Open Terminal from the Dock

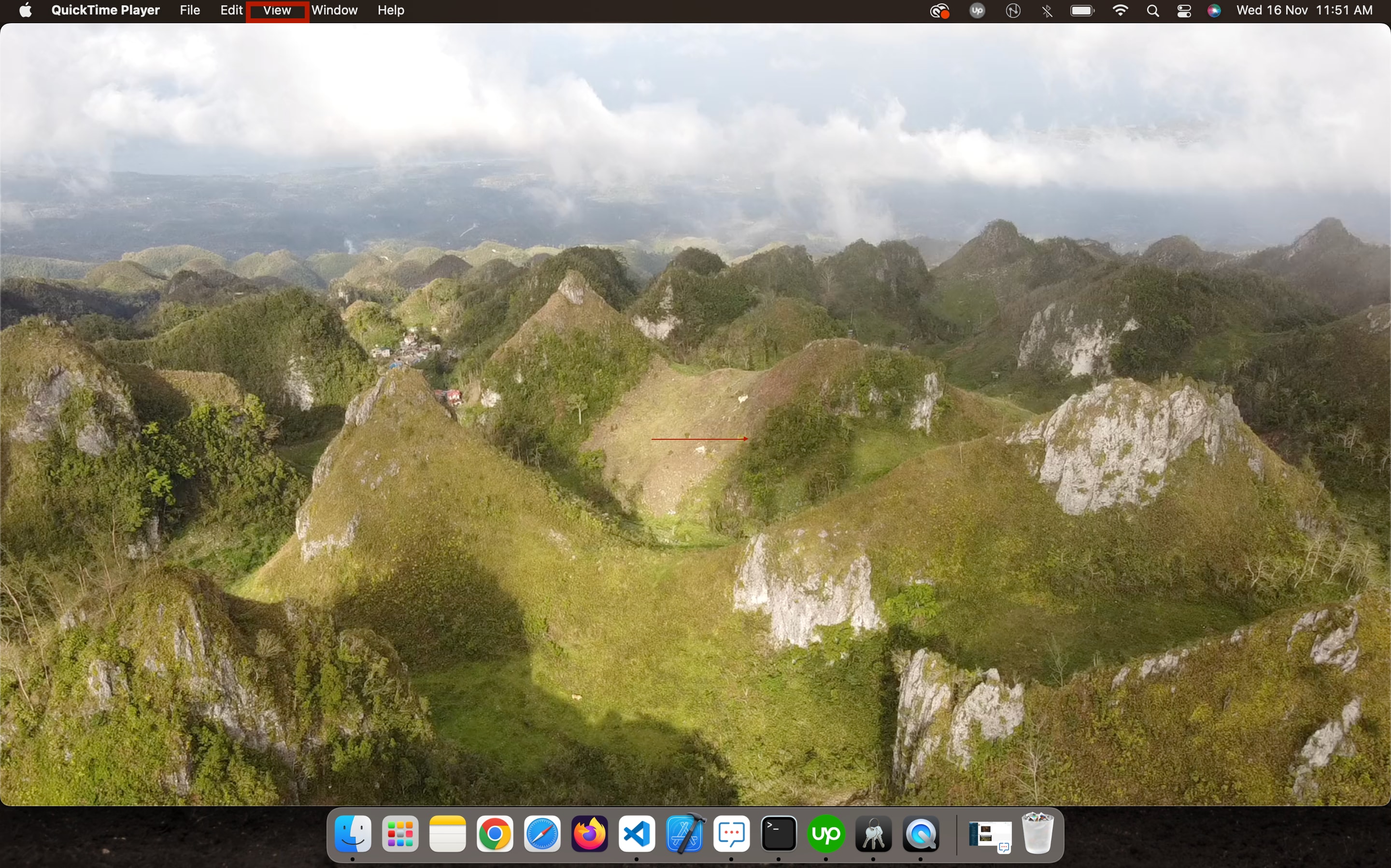(x=779, y=834)
